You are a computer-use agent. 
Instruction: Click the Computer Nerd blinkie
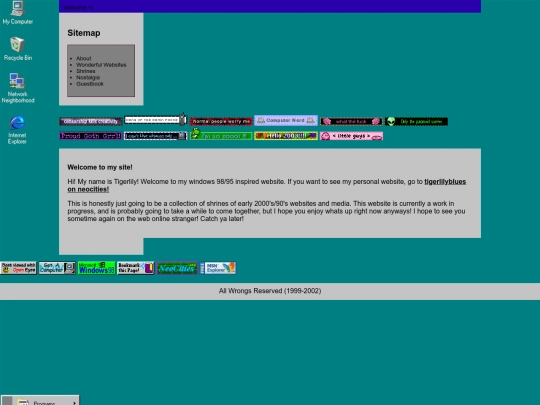(286, 121)
